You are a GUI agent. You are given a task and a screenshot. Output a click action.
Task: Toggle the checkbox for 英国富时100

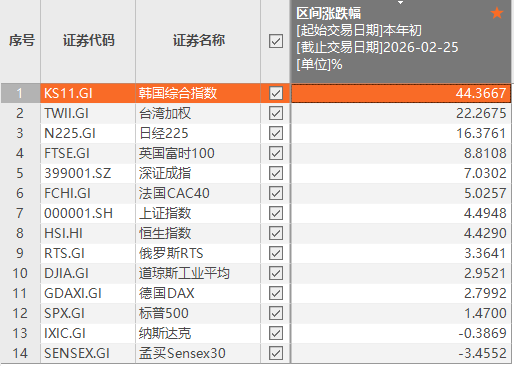point(276,153)
